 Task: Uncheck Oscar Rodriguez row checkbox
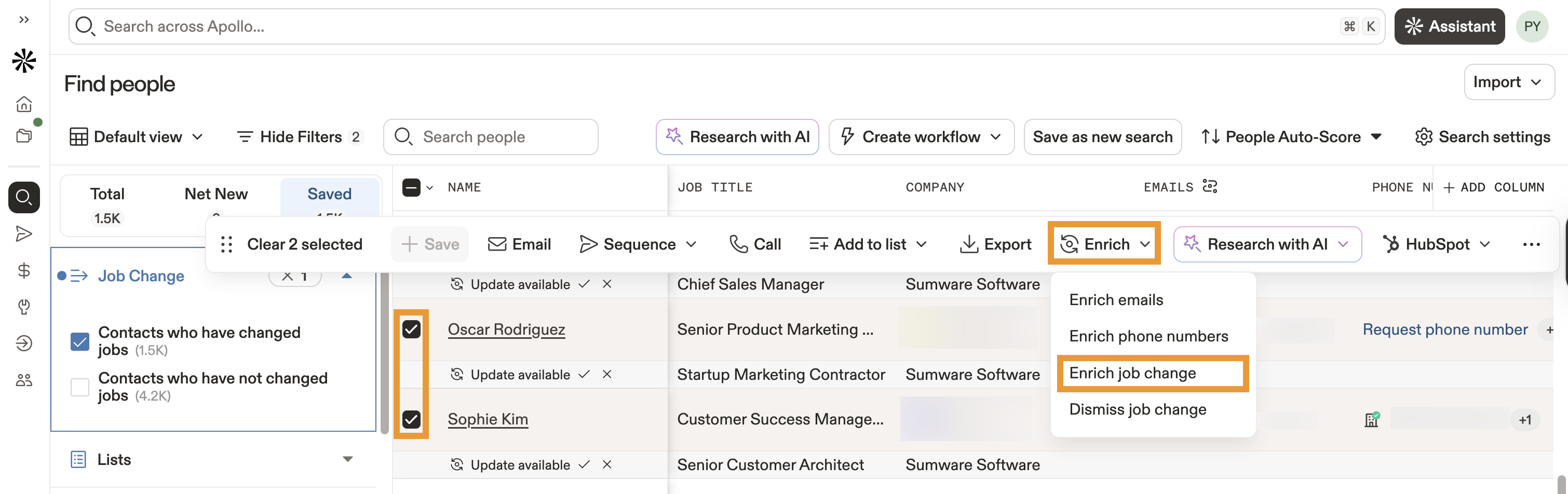tap(412, 330)
